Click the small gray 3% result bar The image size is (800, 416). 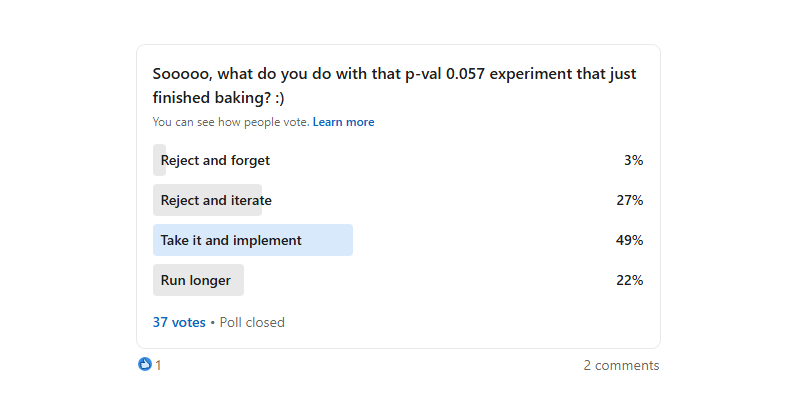click(x=157, y=160)
